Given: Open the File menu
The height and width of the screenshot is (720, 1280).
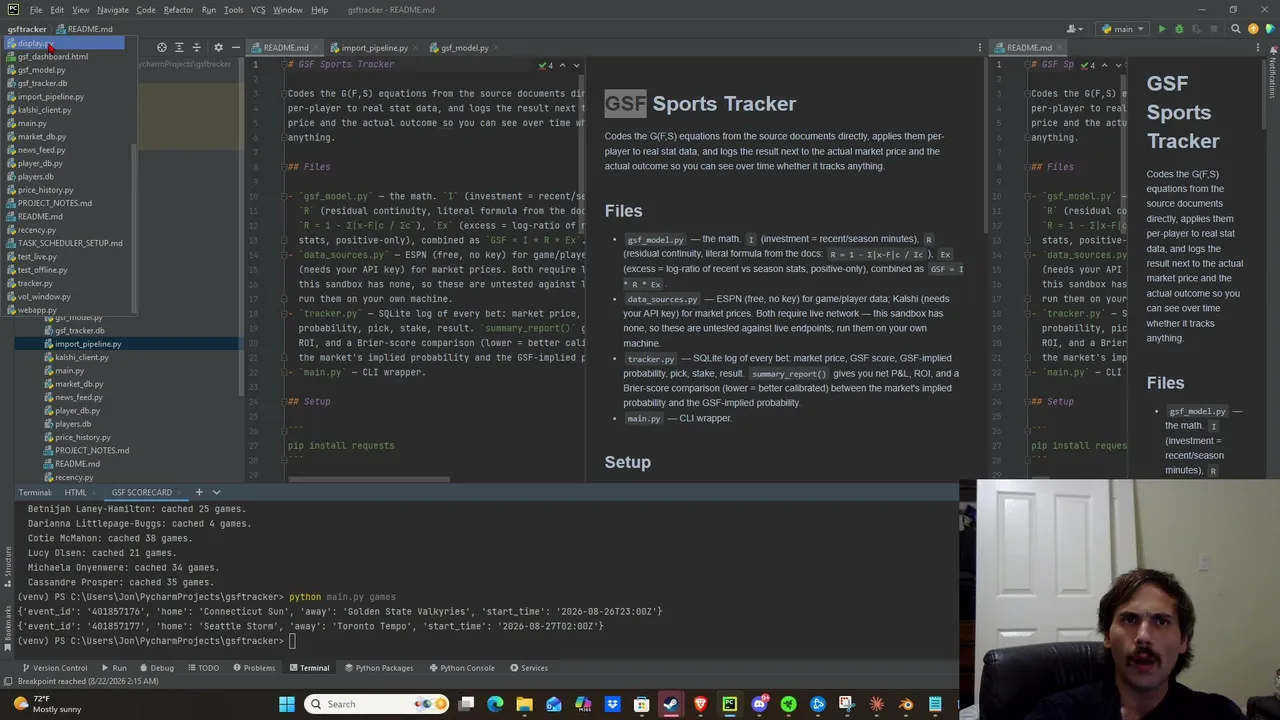Looking at the screenshot, I should (35, 10).
